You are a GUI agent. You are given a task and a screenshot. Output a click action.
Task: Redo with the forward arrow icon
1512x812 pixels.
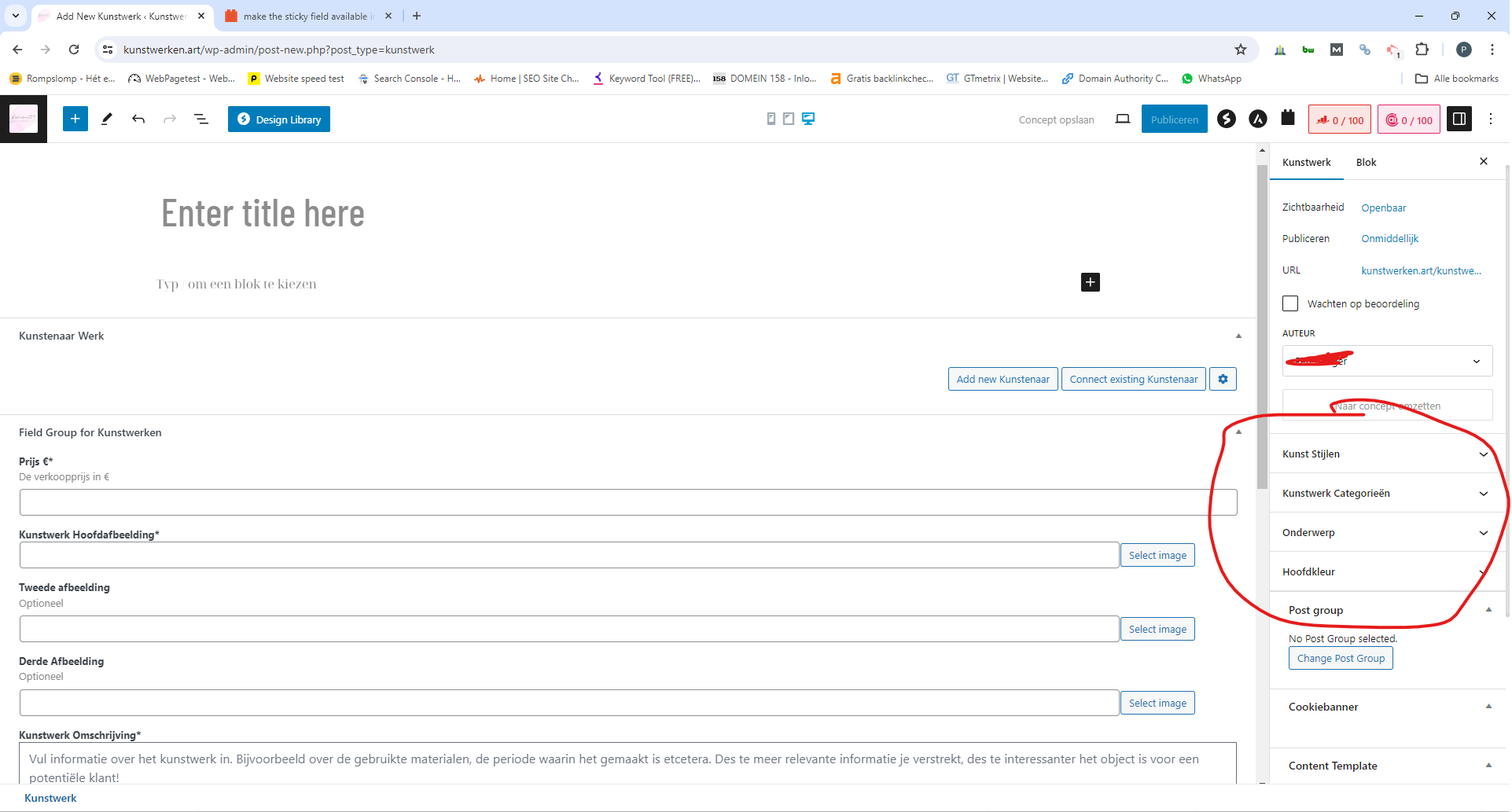tap(170, 119)
